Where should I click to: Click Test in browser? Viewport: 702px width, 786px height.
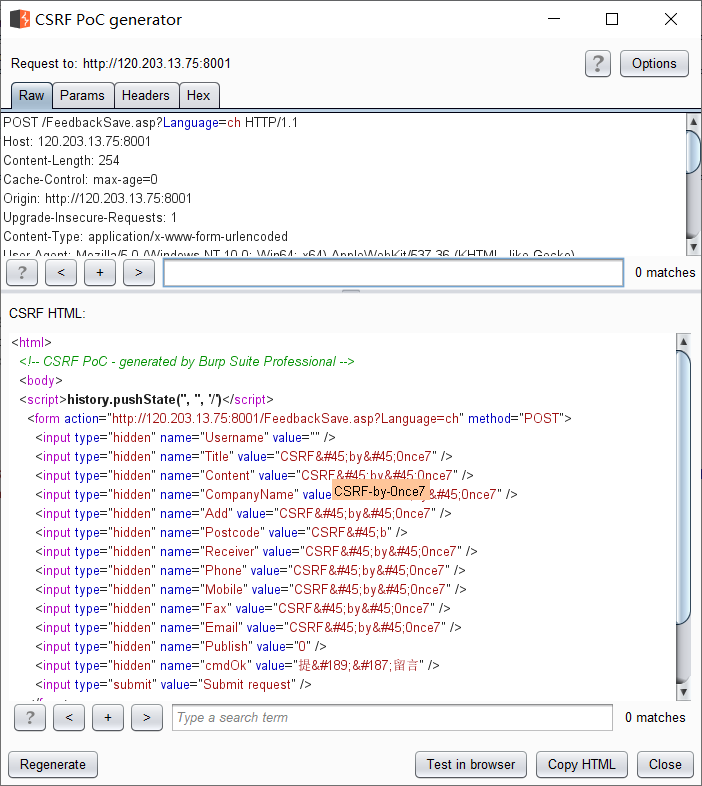(471, 764)
